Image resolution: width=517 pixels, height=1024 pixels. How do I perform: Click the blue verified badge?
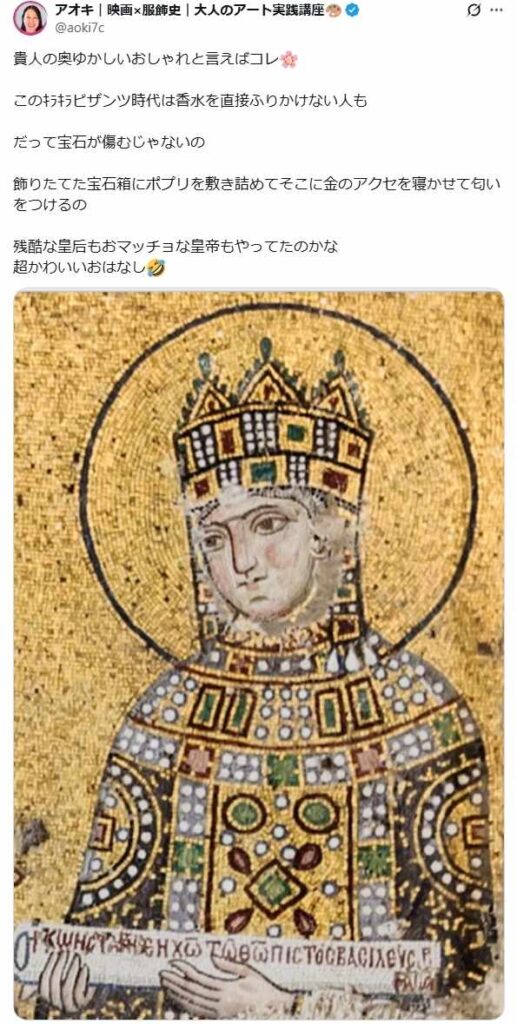[351, 10]
